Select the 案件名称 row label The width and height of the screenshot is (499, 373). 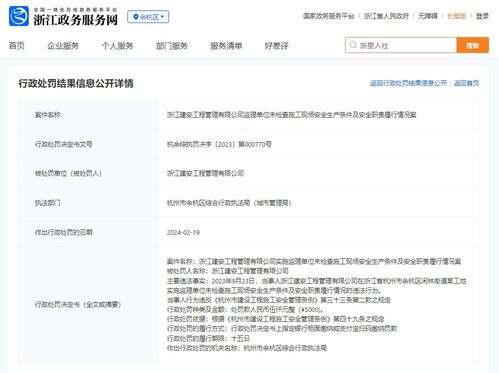[48, 115]
